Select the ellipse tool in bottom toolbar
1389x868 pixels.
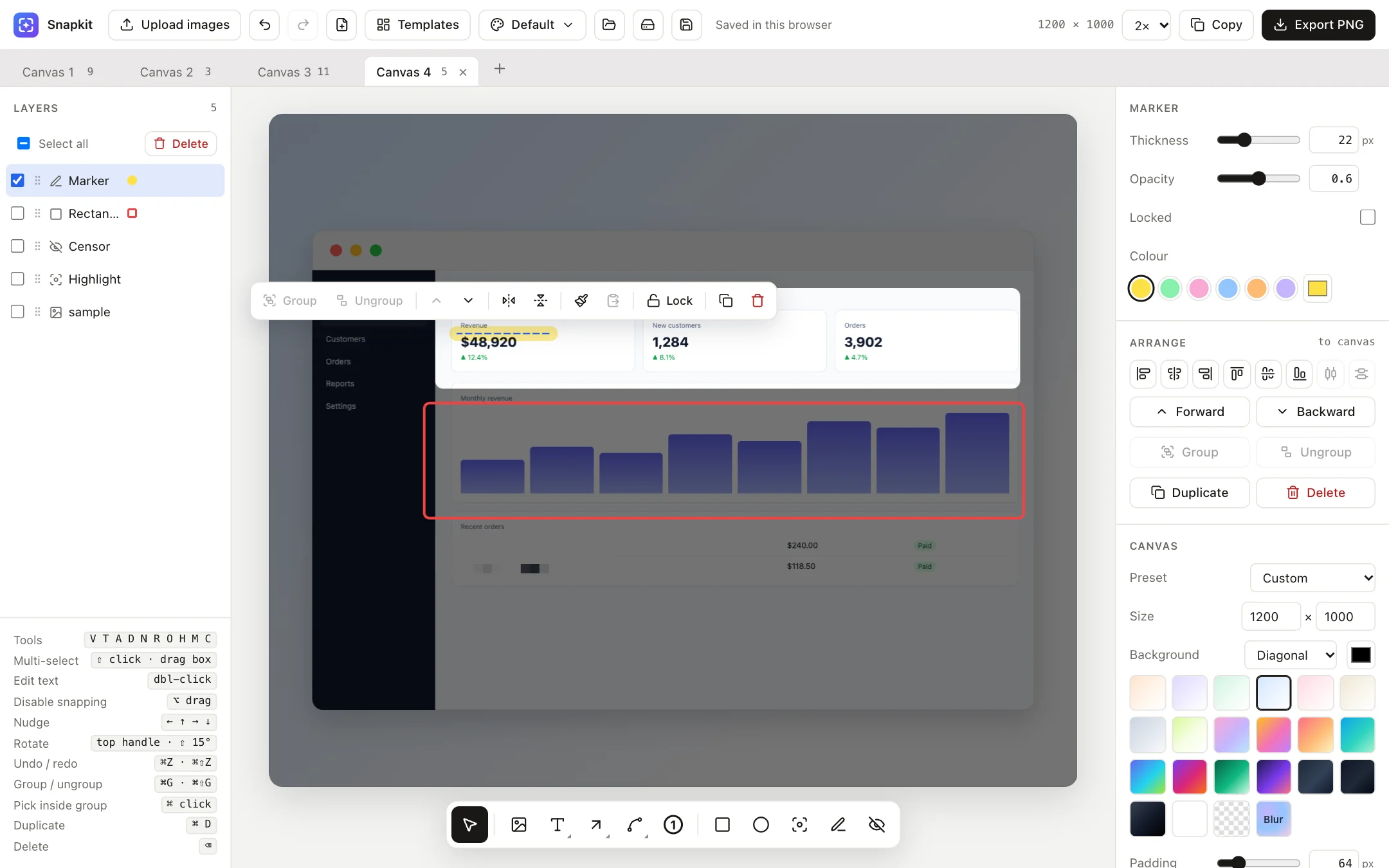point(761,824)
